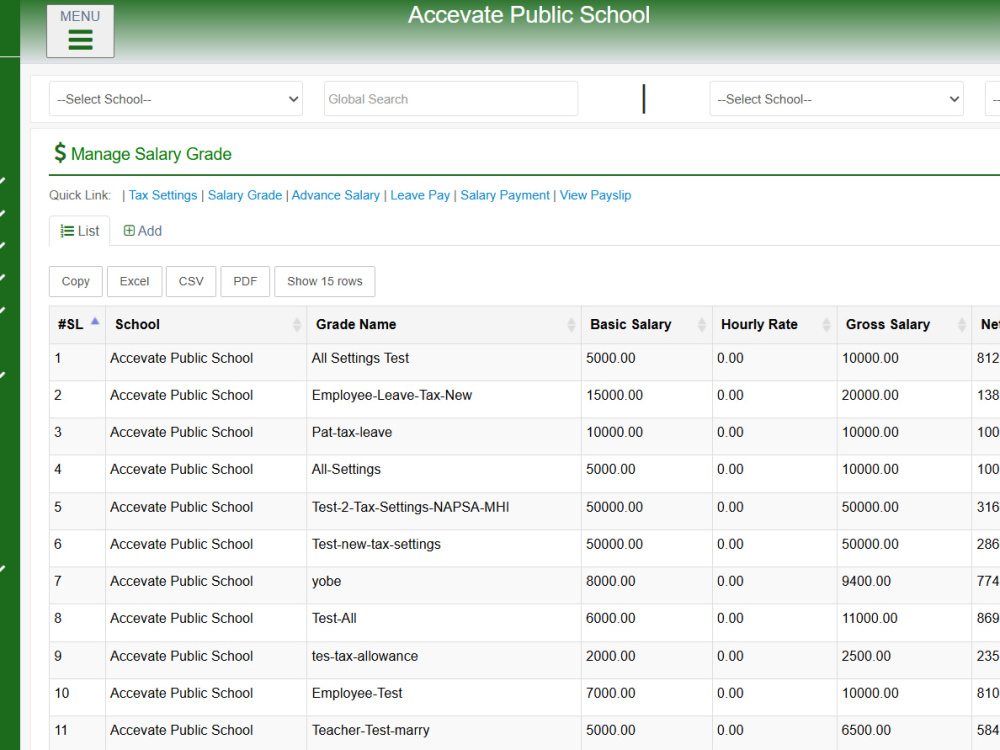
Task: Open the Advance Salary quick link
Action: point(335,195)
